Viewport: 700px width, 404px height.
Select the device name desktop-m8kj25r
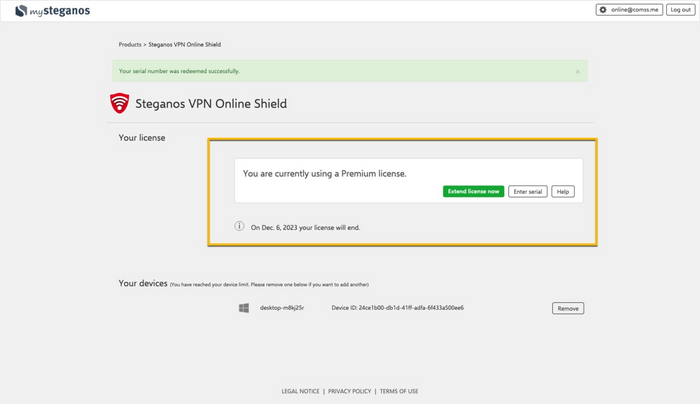282,308
